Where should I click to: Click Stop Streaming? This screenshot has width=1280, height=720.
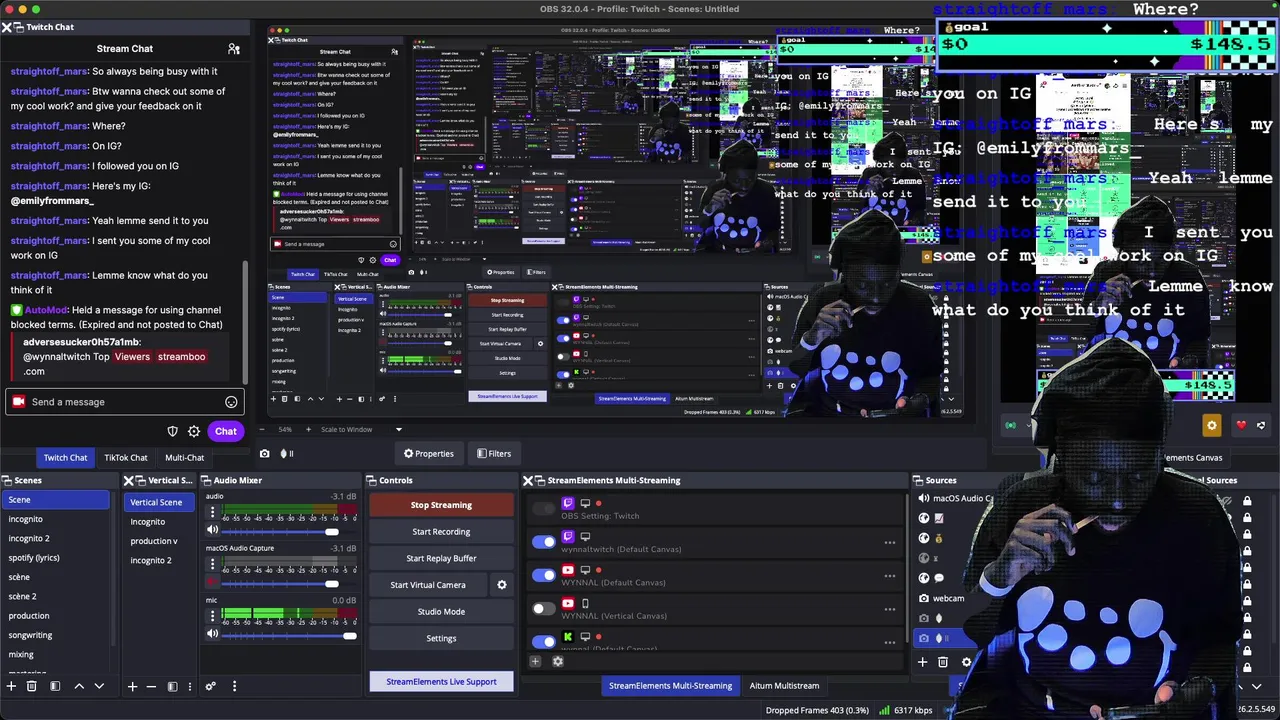pos(441,505)
